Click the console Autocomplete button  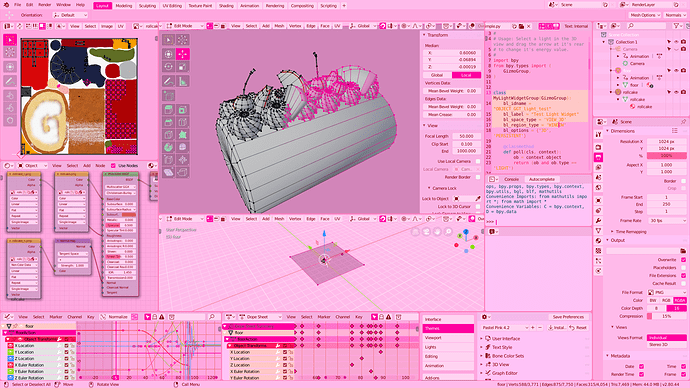pyautogui.click(x=542, y=179)
